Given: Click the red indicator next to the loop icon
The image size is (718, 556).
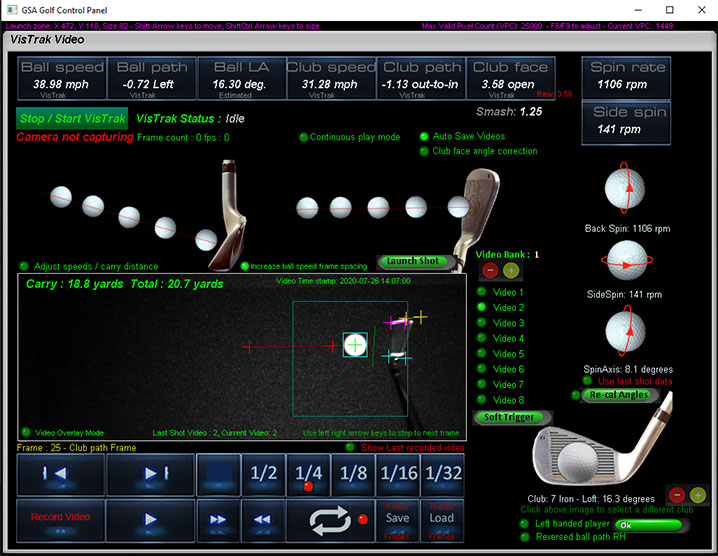Looking at the screenshot, I should (x=363, y=519).
